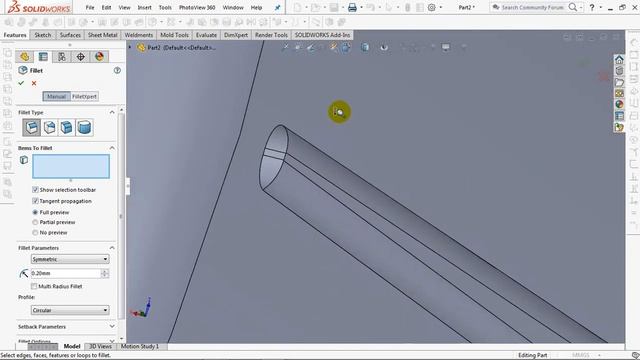This screenshot has height=360, width=640.
Task: Toggle Show selection toolbar checkbox
Action: (x=35, y=190)
